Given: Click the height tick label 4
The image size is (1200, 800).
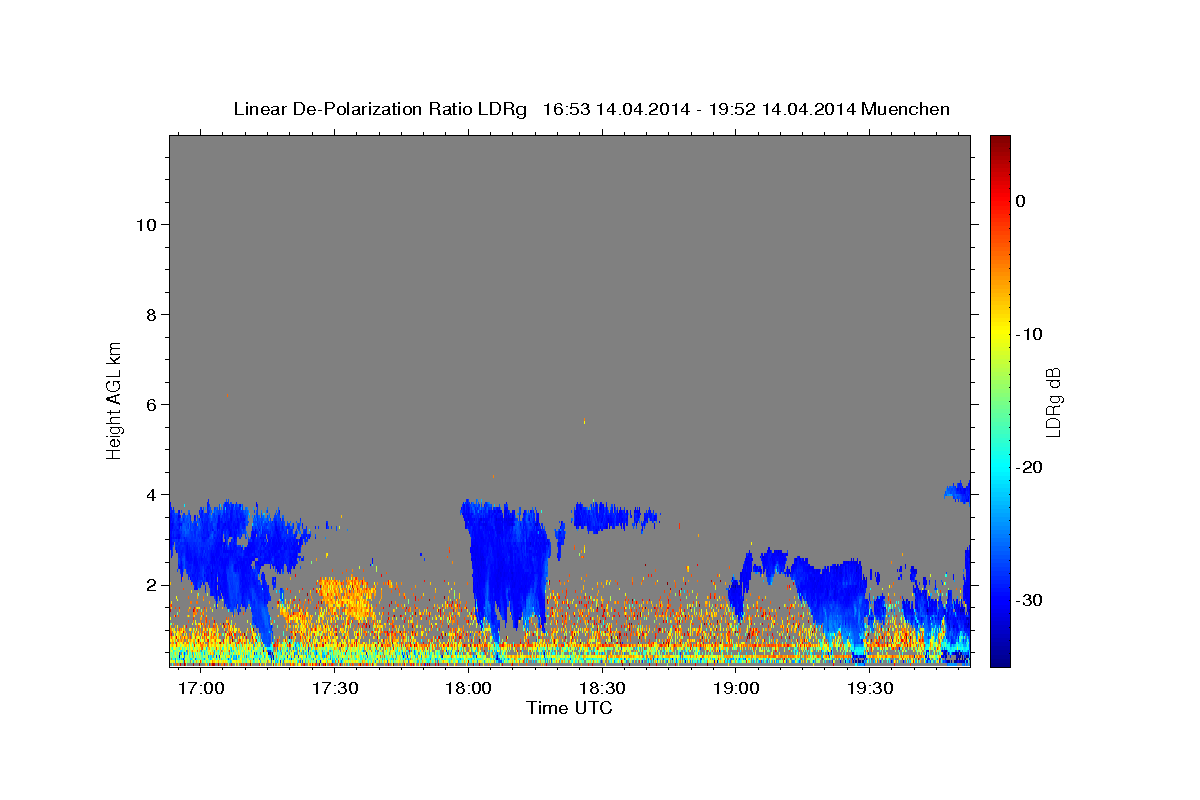Looking at the screenshot, I should point(149,494).
